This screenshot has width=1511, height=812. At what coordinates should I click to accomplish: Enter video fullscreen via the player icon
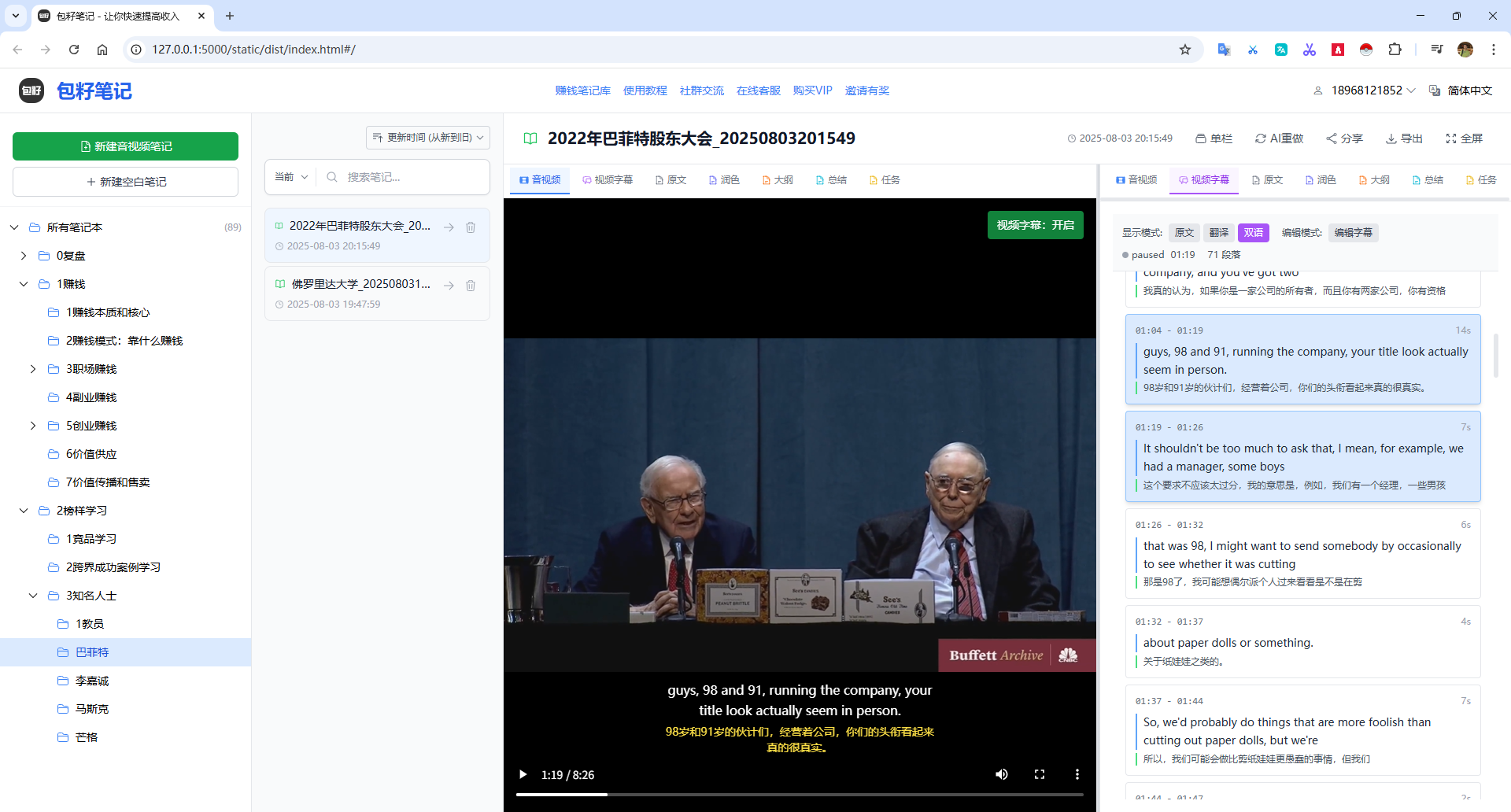click(x=1039, y=774)
